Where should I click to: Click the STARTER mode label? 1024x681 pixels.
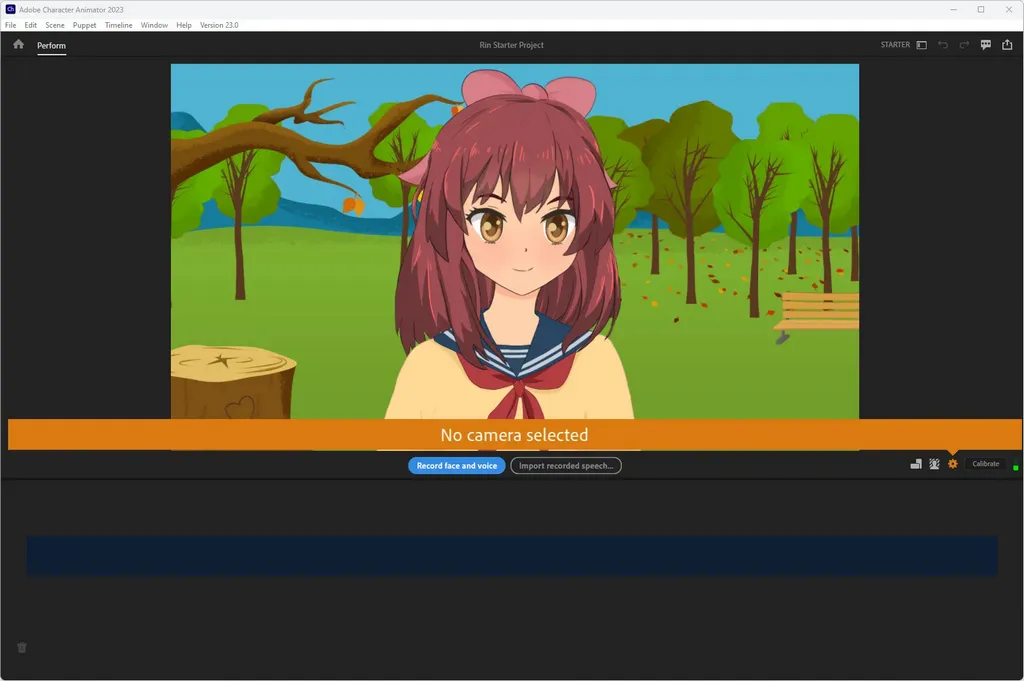(x=895, y=45)
